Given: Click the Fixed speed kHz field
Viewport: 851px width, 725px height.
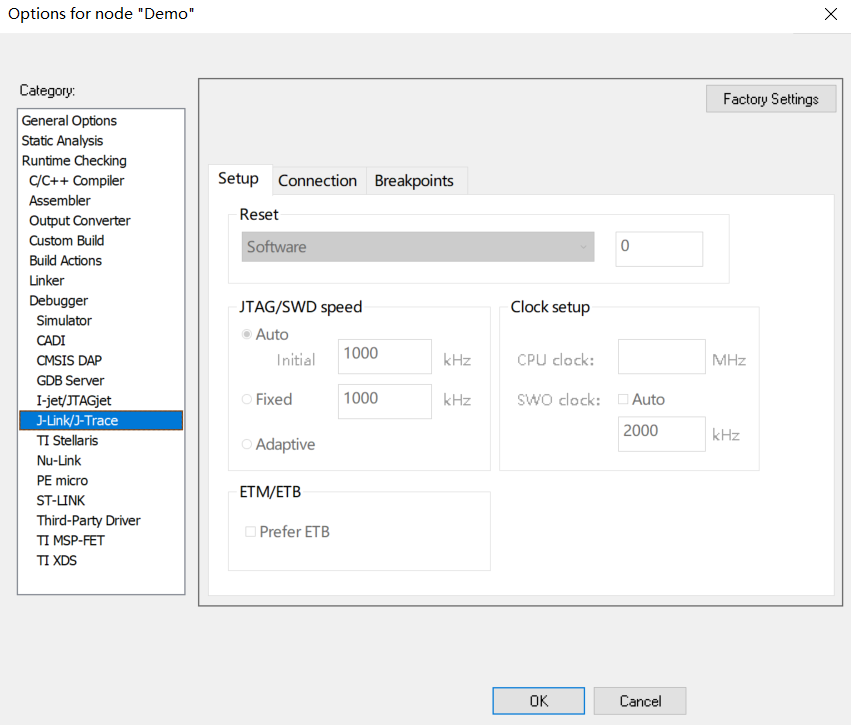Looking at the screenshot, I should pyautogui.click(x=385, y=402).
